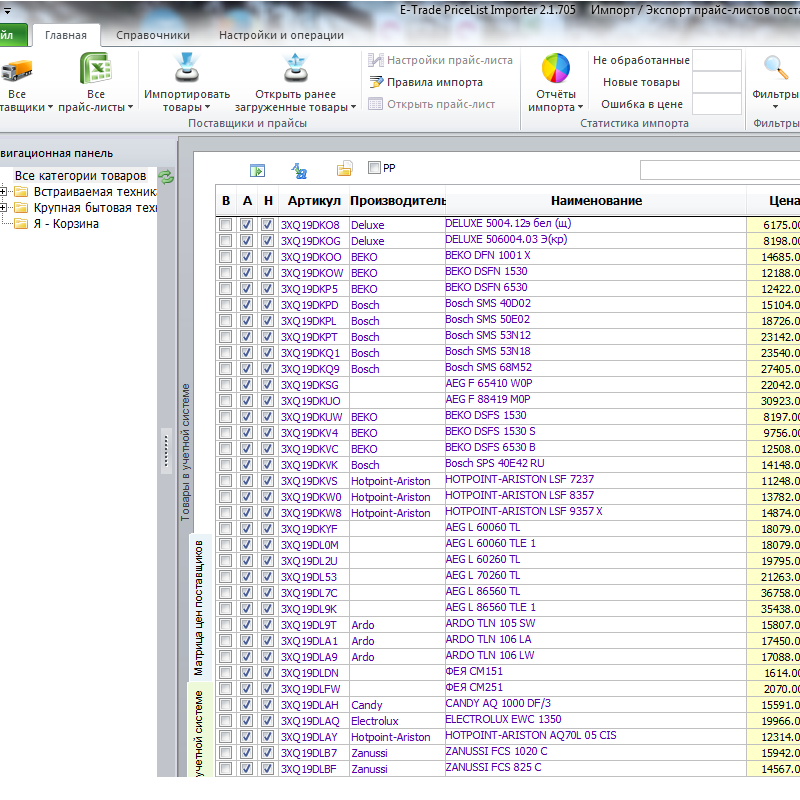Open the previously loaded goods dropdown arrow
Screen dimensions: 800x800
click(353, 107)
